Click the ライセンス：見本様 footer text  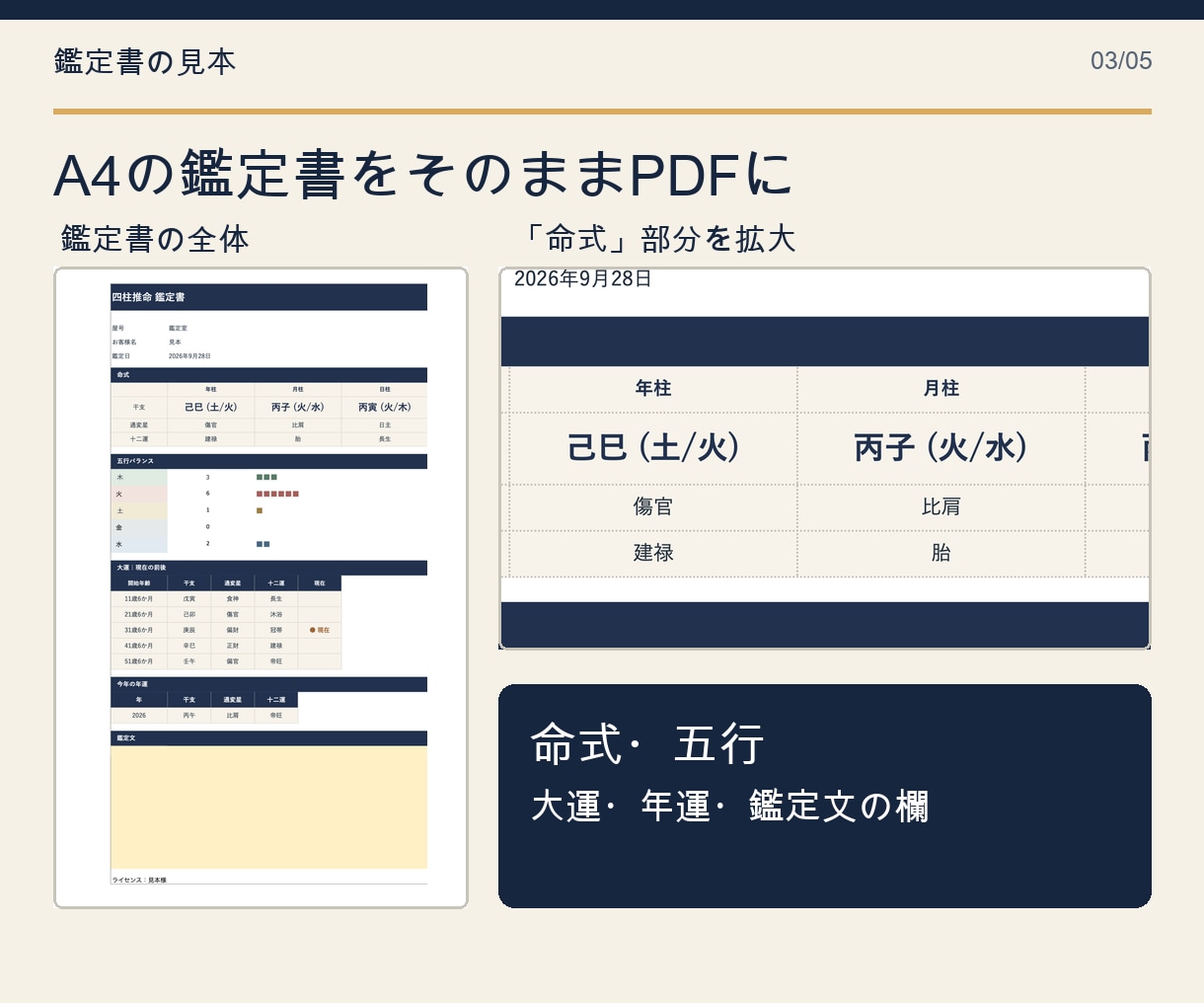(x=139, y=880)
